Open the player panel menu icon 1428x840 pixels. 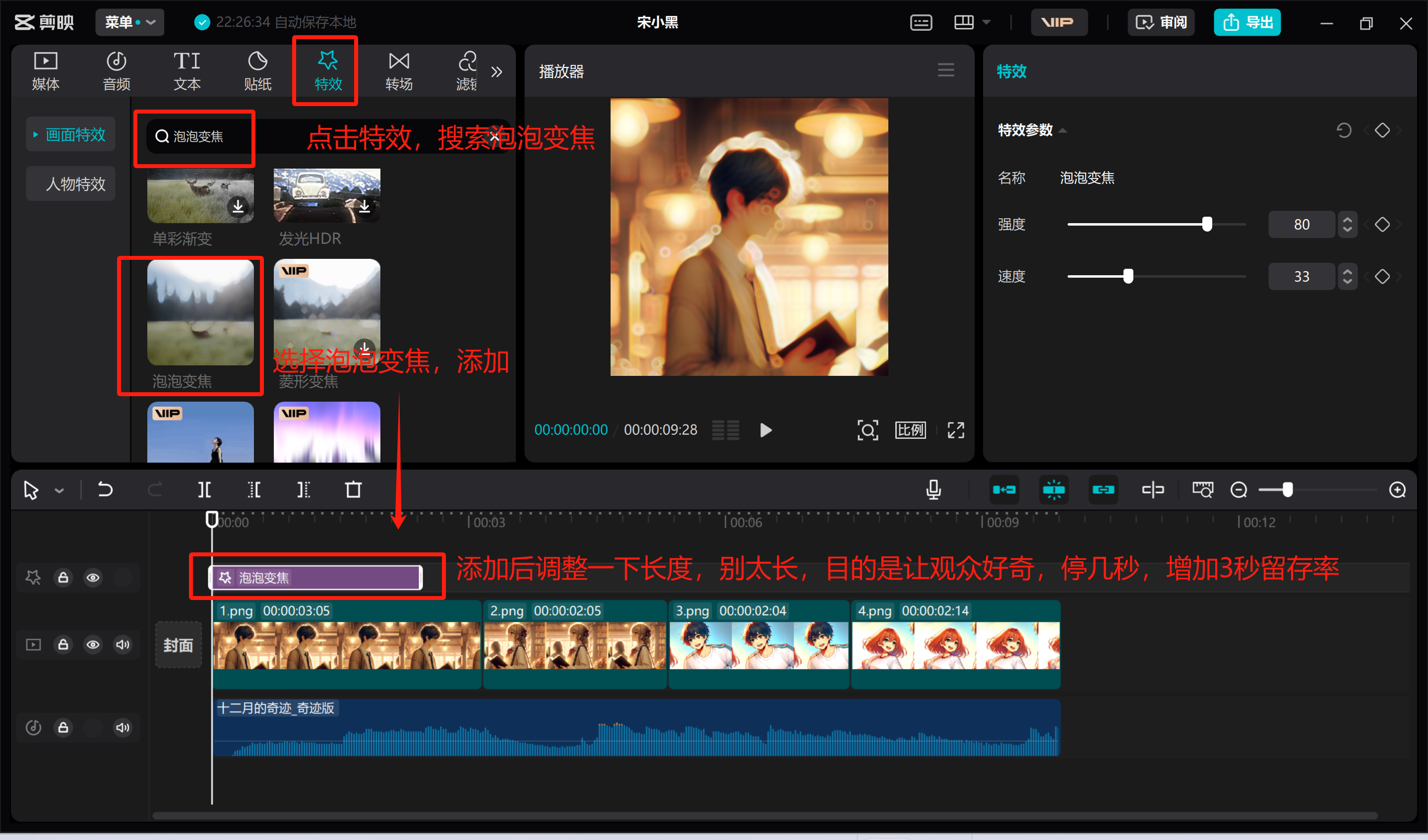[946, 71]
